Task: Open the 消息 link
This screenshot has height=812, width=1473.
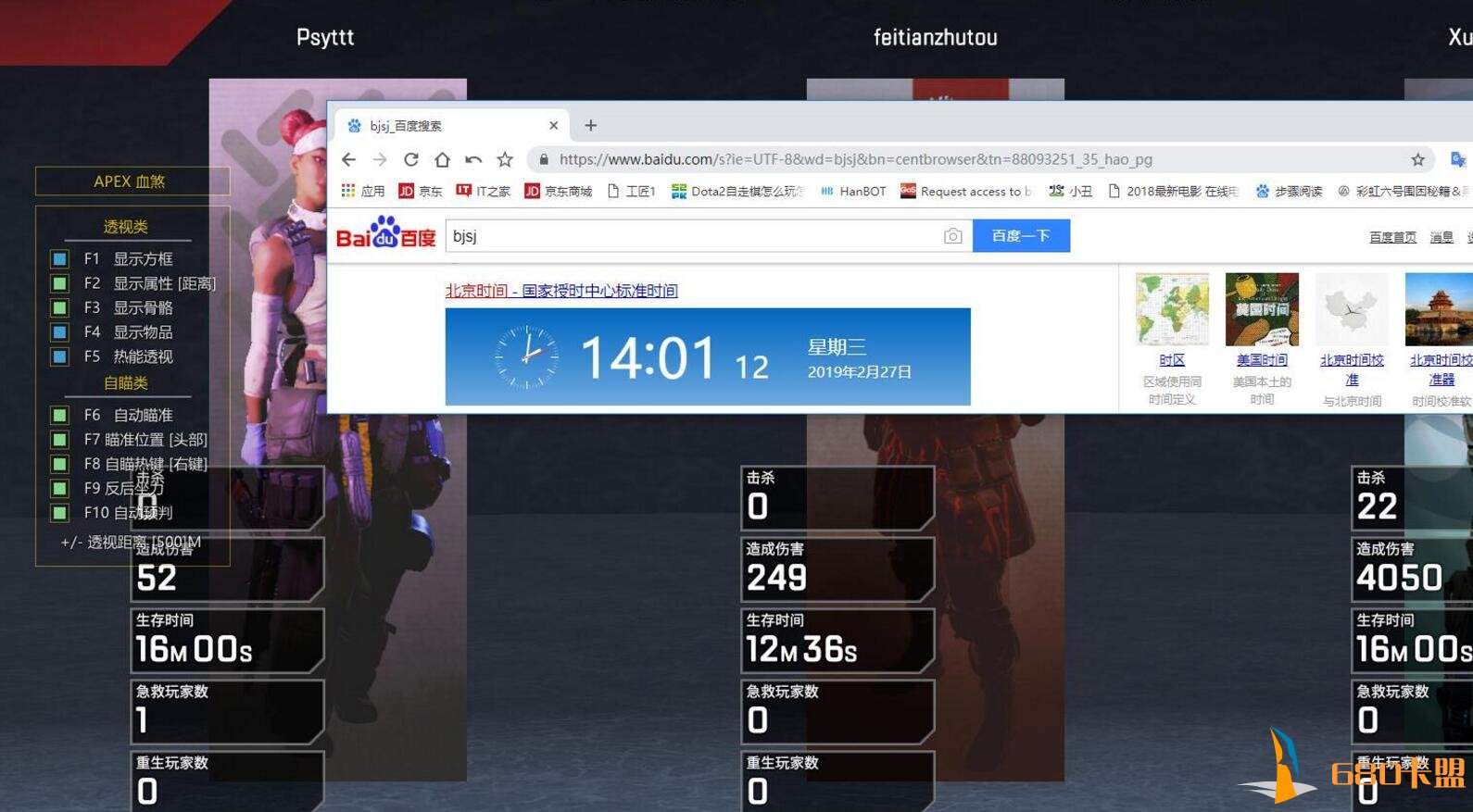Action: [x=1442, y=237]
